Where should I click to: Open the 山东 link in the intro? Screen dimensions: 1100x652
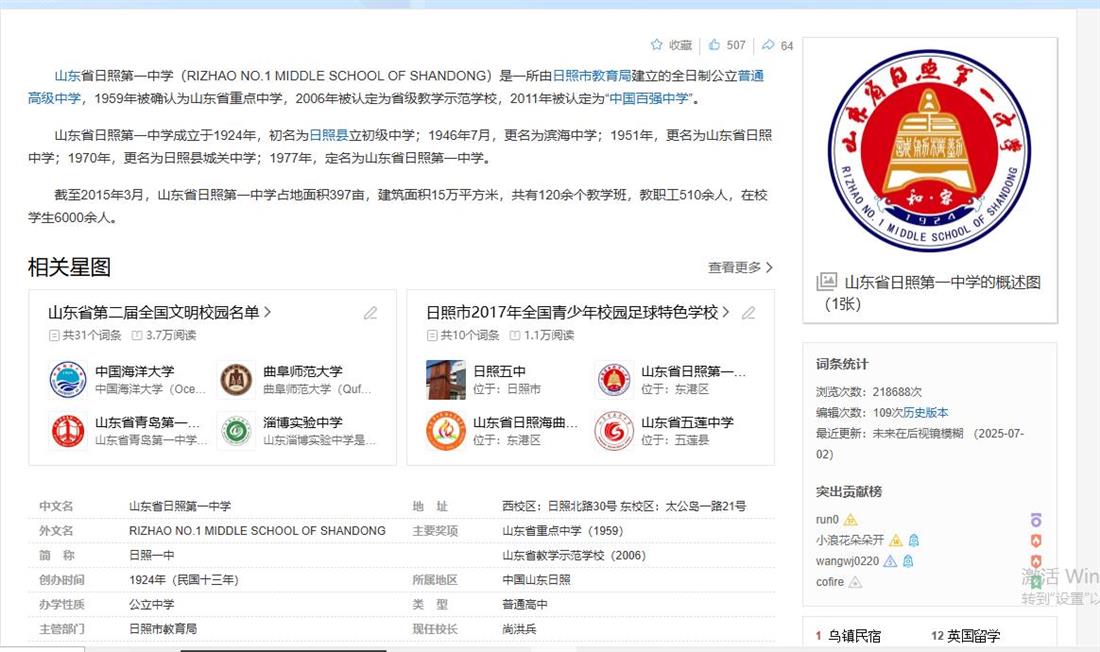coord(67,76)
